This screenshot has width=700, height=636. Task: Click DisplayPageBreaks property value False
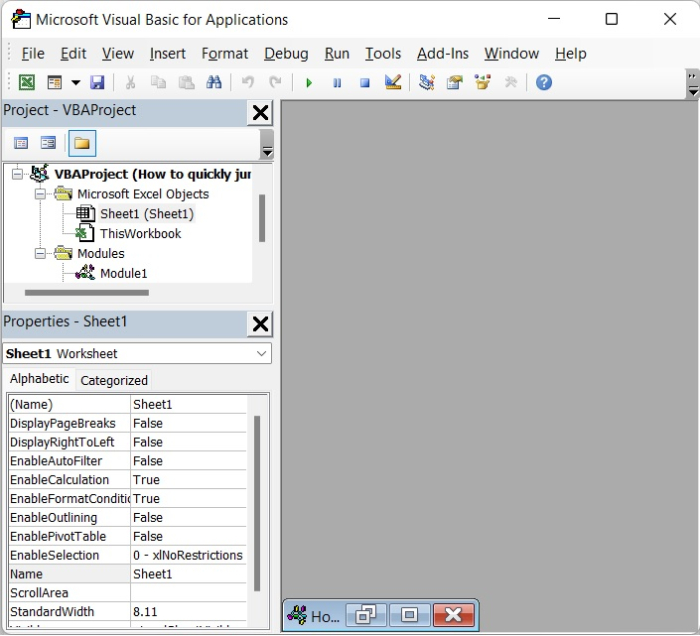click(x=188, y=423)
